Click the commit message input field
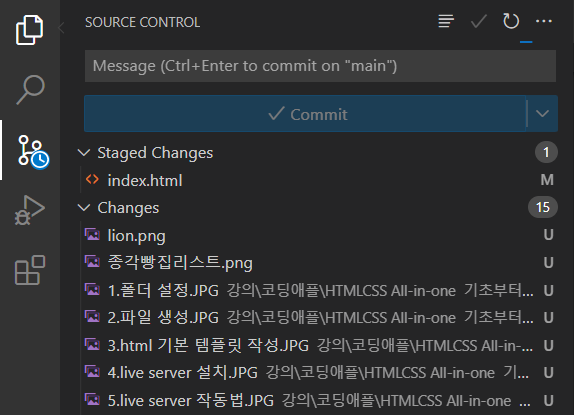Screen dimensions: 574x415 click(x=320, y=66)
